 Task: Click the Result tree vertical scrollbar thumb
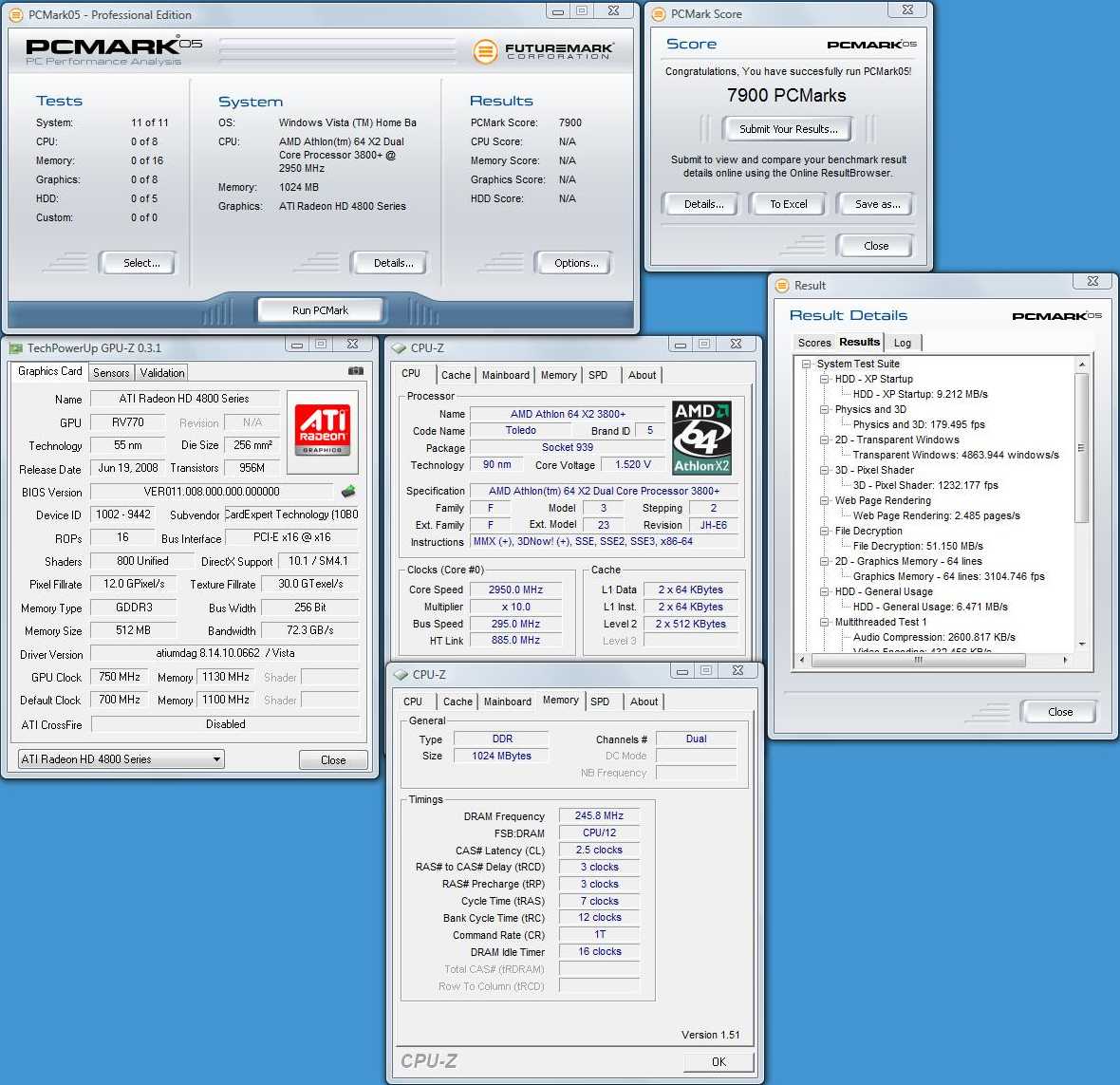[x=1081, y=449]
